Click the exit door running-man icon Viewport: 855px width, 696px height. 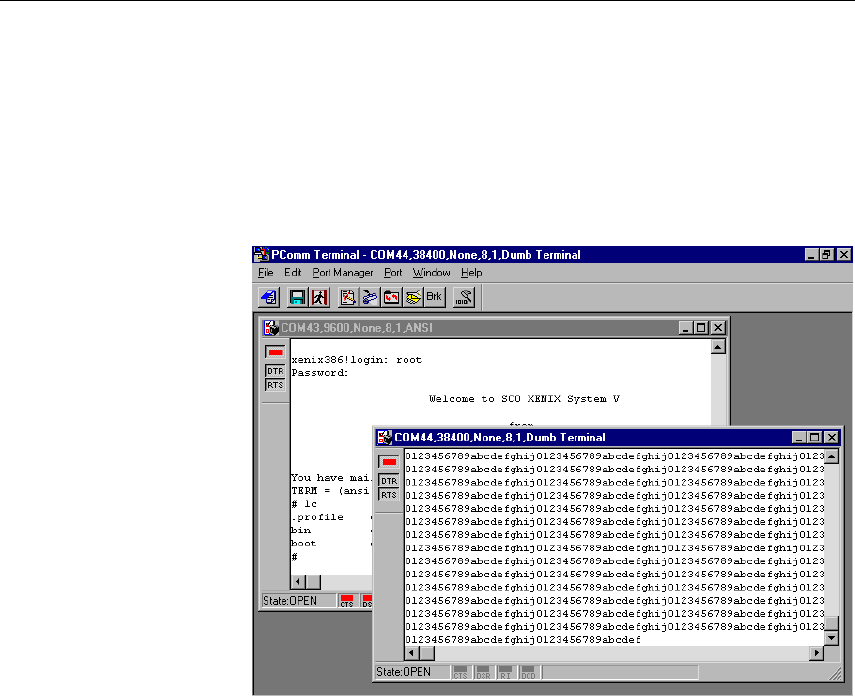[320, 297]
